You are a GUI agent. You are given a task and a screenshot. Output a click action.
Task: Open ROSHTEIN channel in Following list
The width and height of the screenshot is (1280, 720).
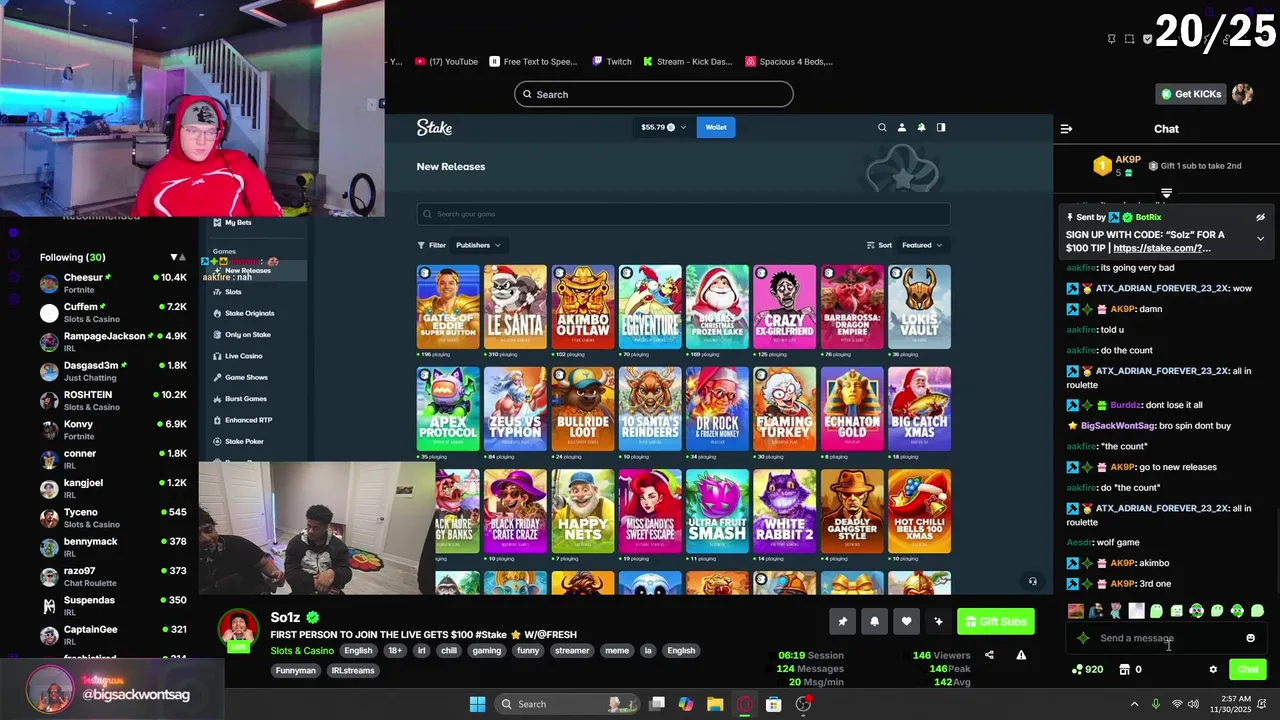(112, 400)
